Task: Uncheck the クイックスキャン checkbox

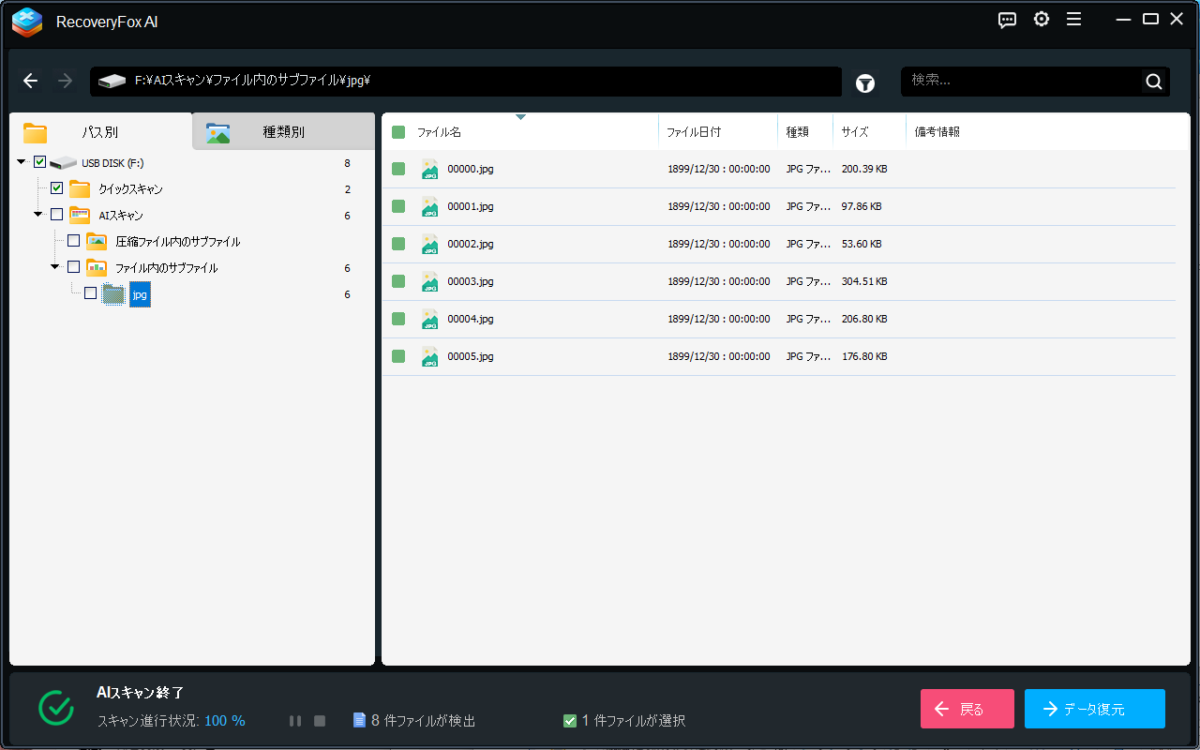Action: pyautogui.click(x=57, y=188)
